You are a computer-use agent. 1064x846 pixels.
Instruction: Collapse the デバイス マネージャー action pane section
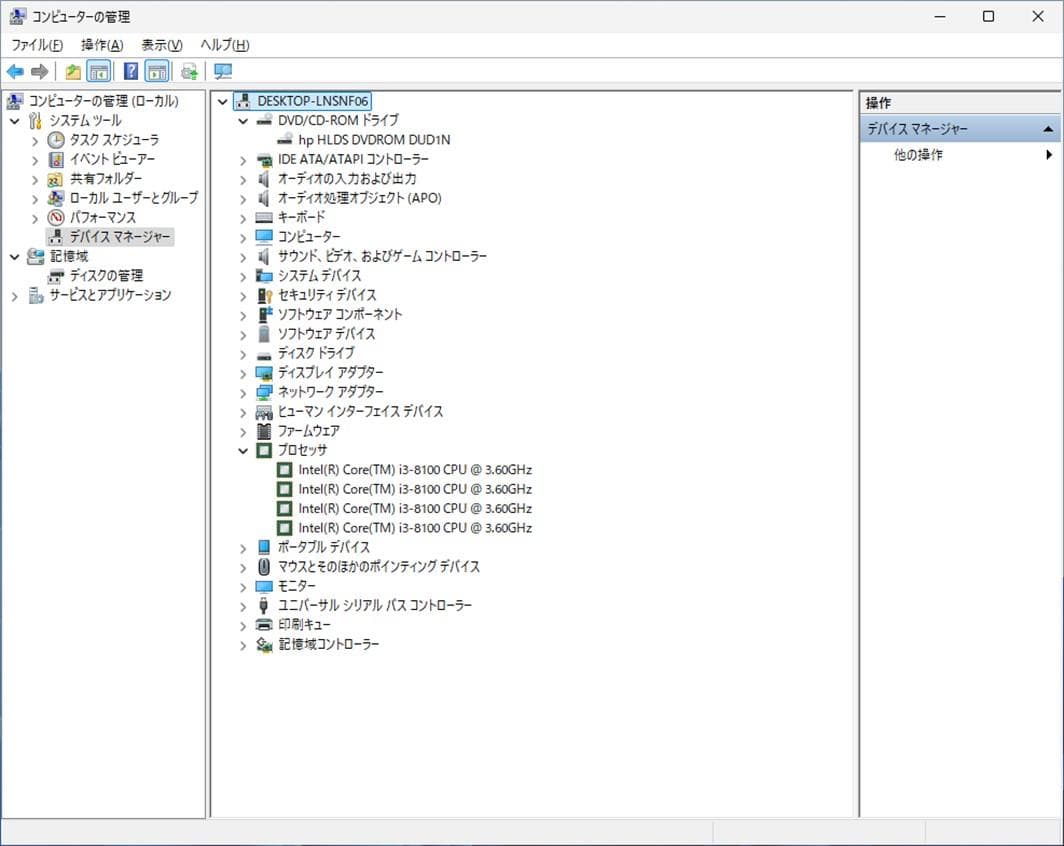point(1048,128)
